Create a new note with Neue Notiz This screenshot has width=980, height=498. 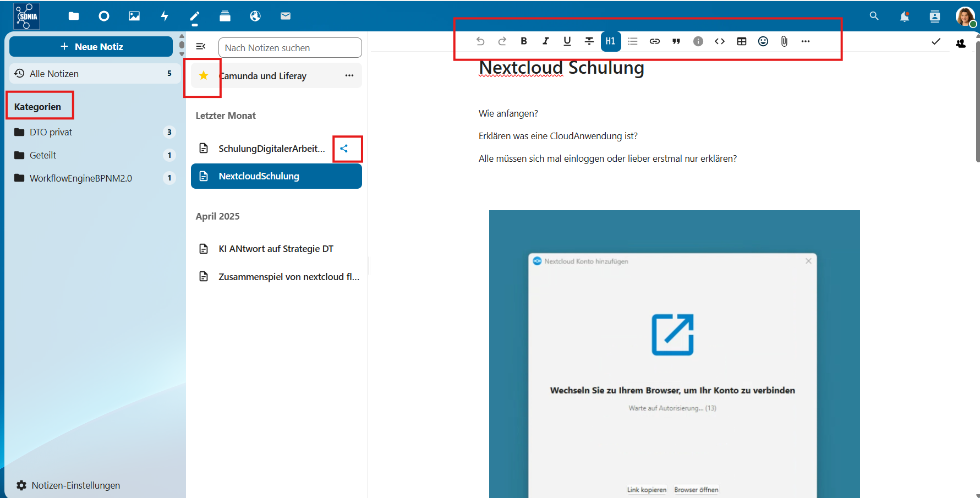point(91,46)
